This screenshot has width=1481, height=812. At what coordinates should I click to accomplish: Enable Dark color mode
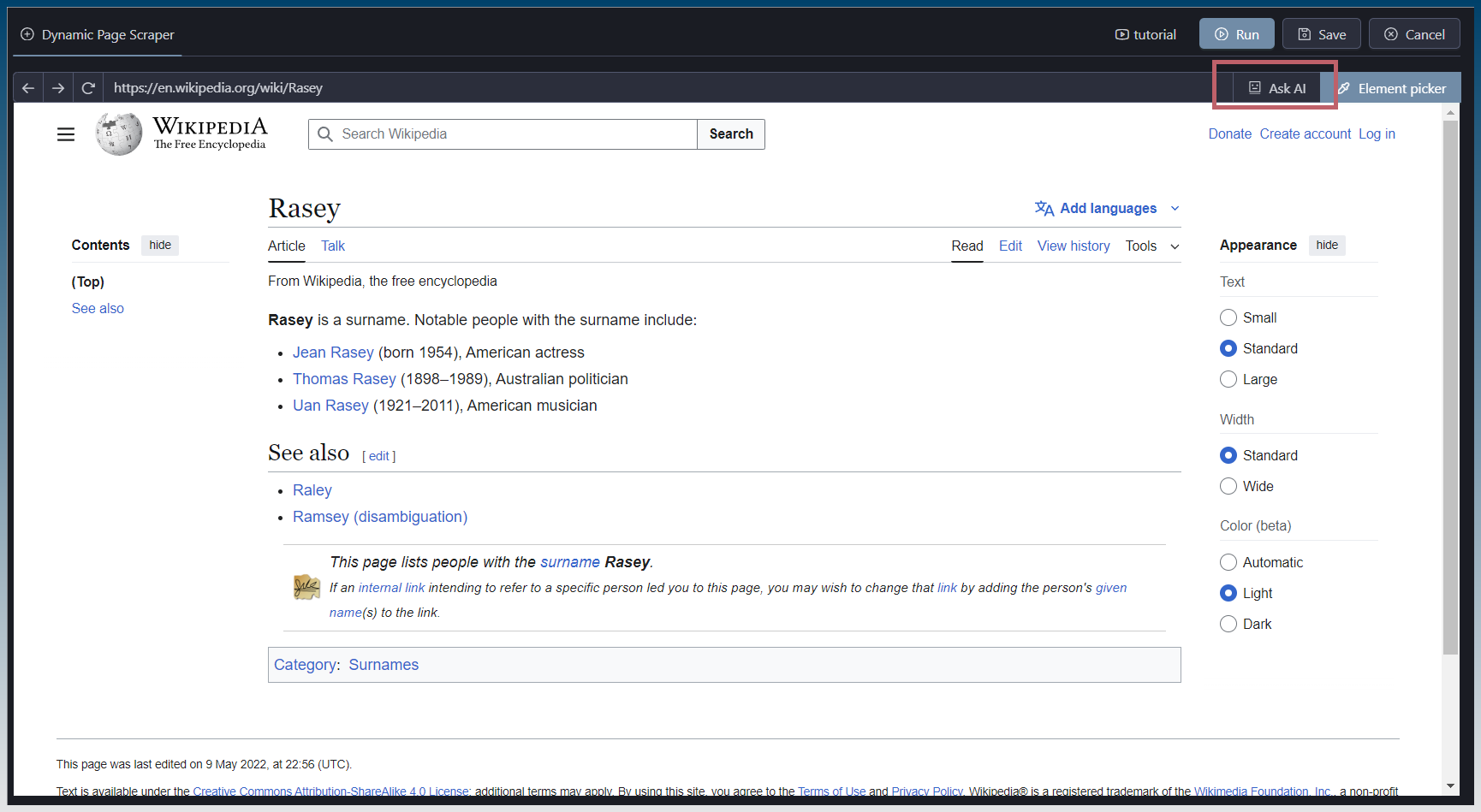tap(1228, 624)
